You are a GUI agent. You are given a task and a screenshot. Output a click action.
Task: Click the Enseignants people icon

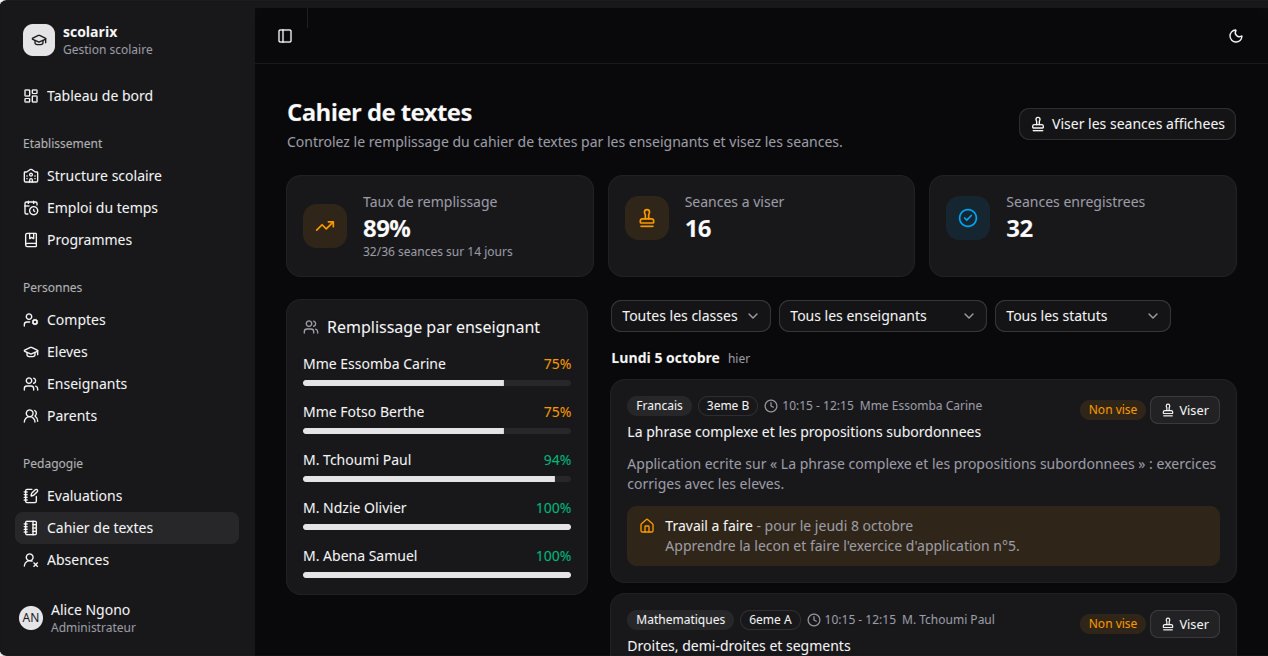[31, 384]
